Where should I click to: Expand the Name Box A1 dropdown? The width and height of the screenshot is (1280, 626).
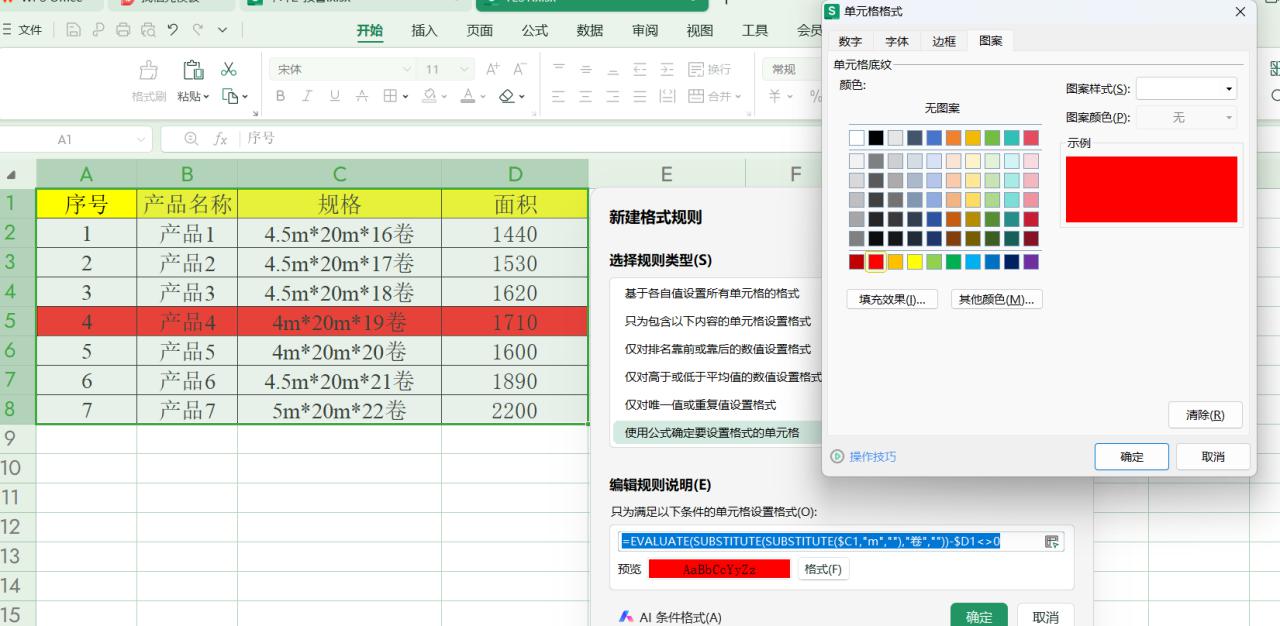click(139, 139)
